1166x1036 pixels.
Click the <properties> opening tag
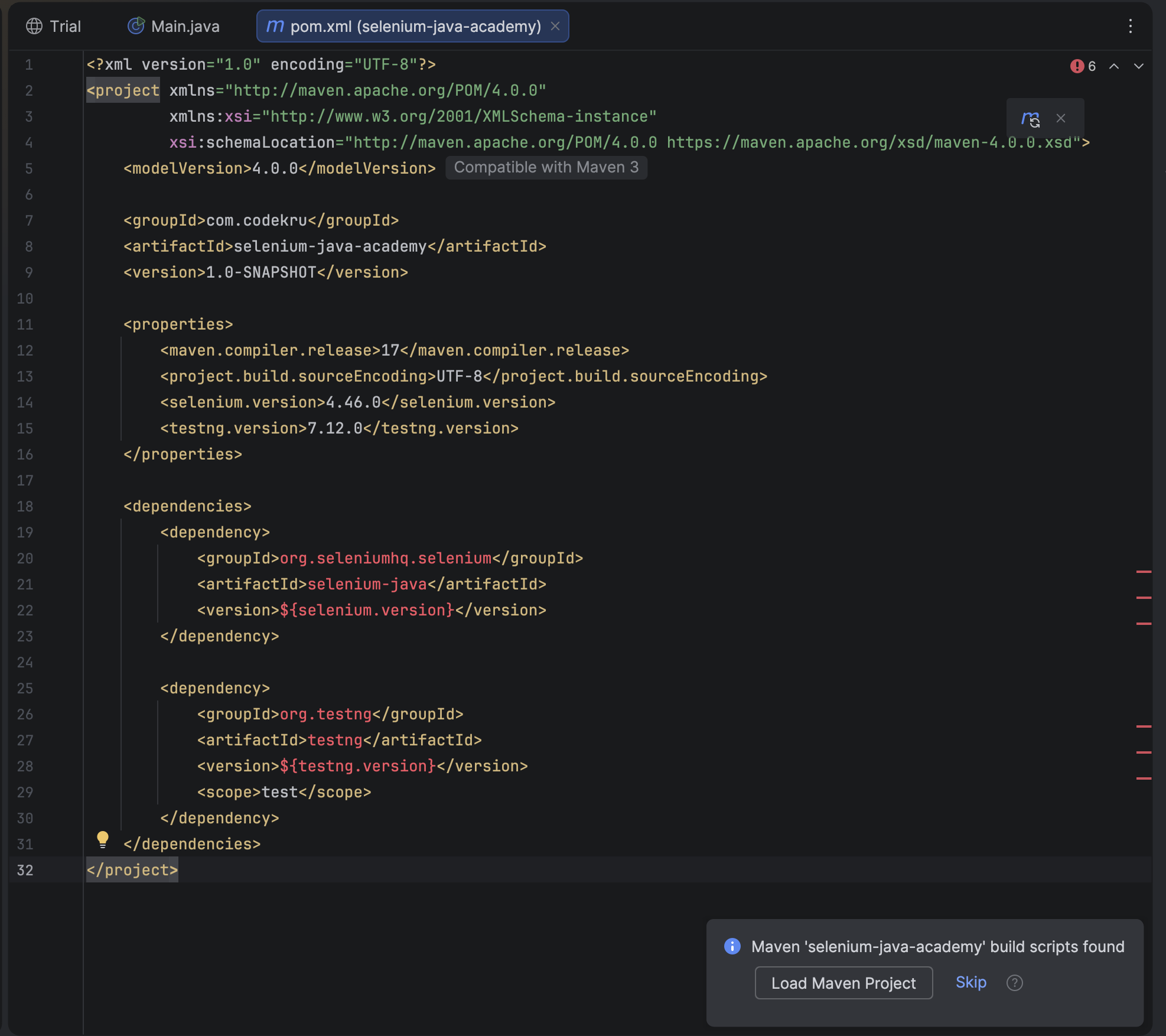tap(178, 324)
